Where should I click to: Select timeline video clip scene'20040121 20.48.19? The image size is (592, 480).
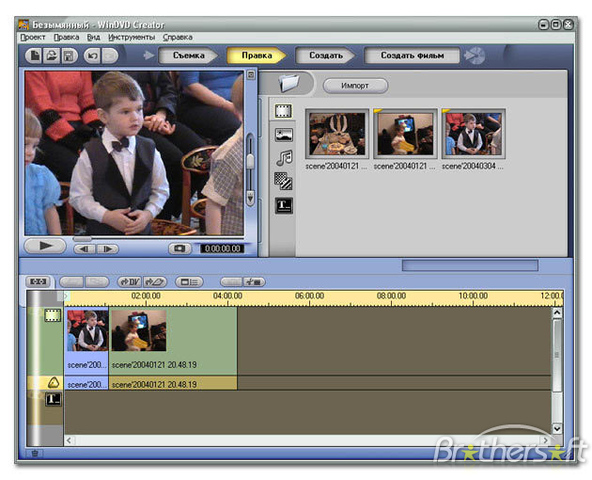pyautogui.click(x=173, y=341)
